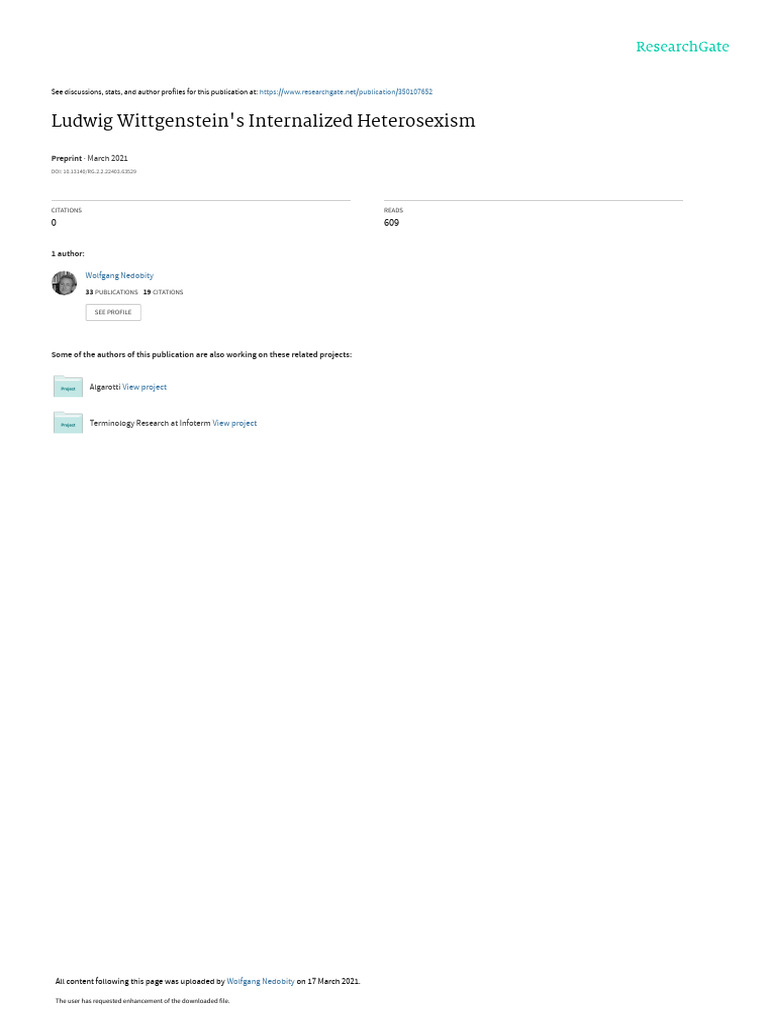Click the '1 author:' heading

pos(68,253)
